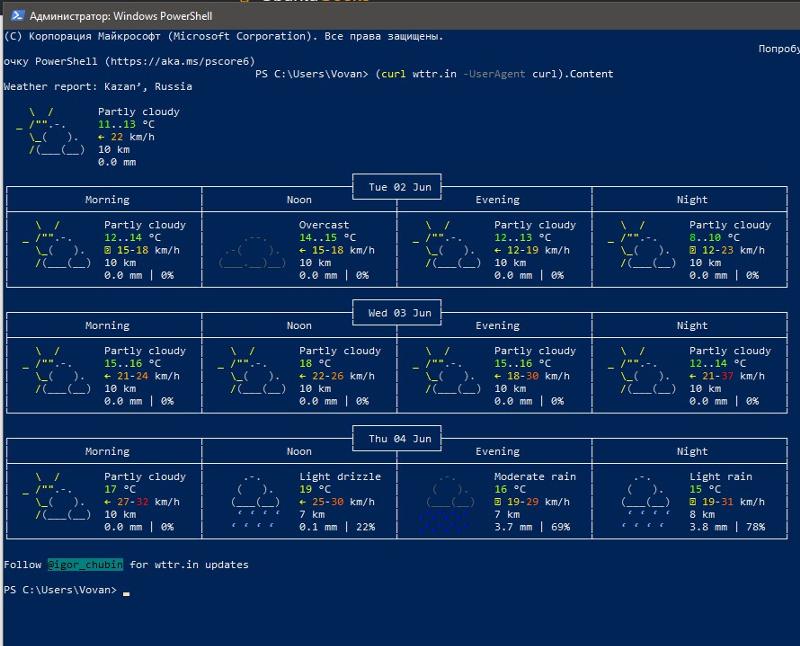Click the 'Noon' header under Wed 03 Jun

click(x=299, y=326)
